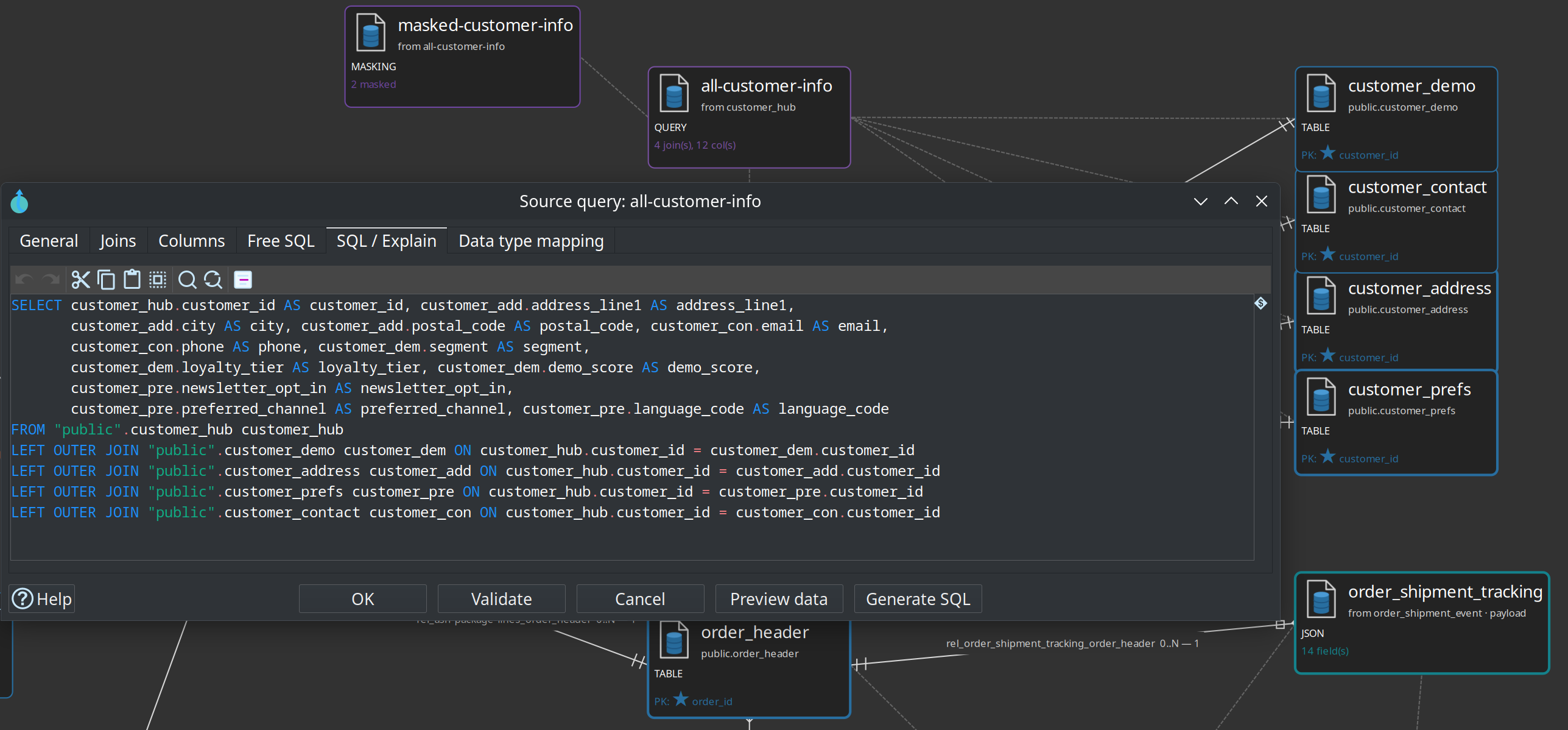Click the Generate SQL button
This screenshot has width=1568, height=730.
pos(918,599)
